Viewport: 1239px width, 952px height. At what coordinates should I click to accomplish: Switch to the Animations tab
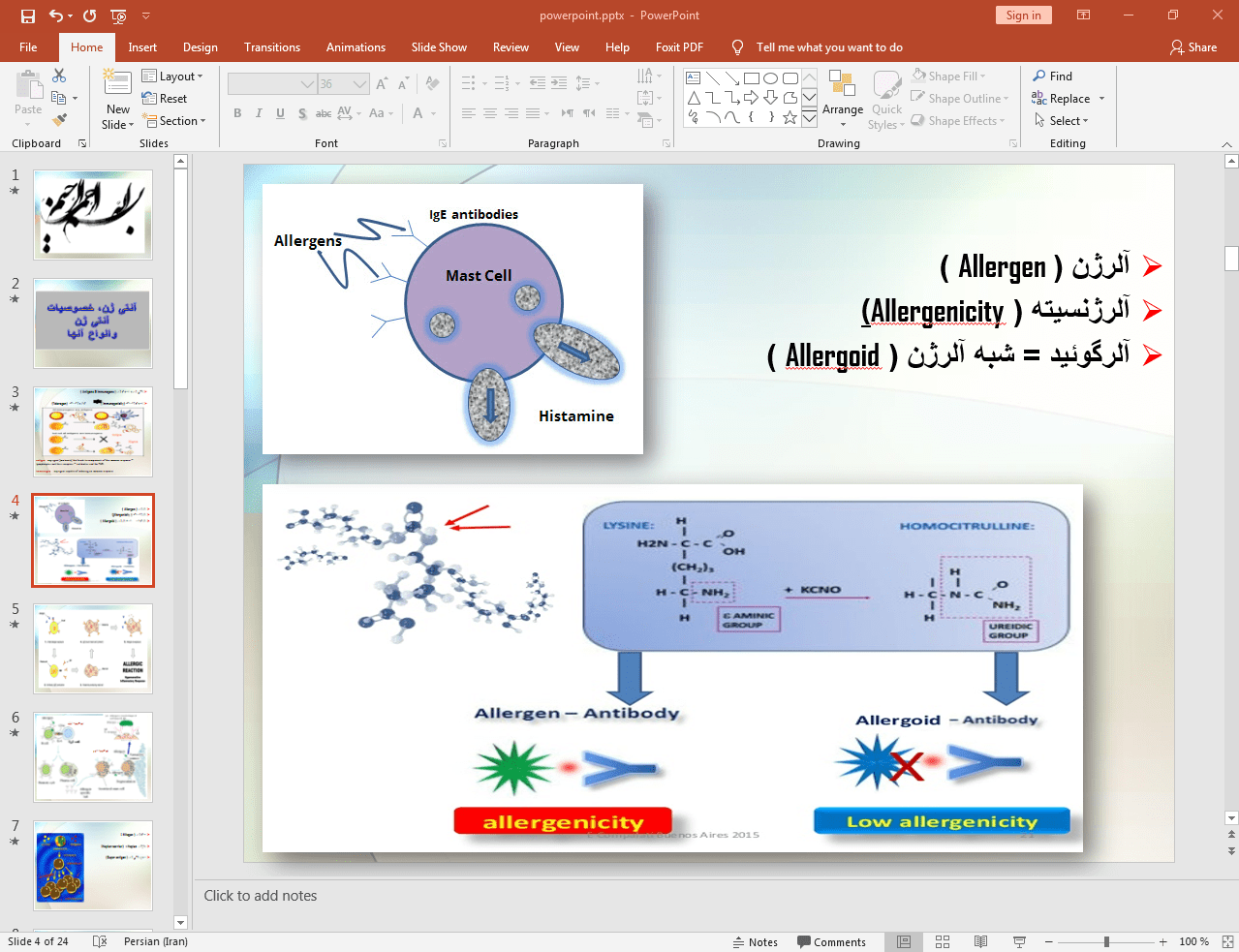(356, 46)
